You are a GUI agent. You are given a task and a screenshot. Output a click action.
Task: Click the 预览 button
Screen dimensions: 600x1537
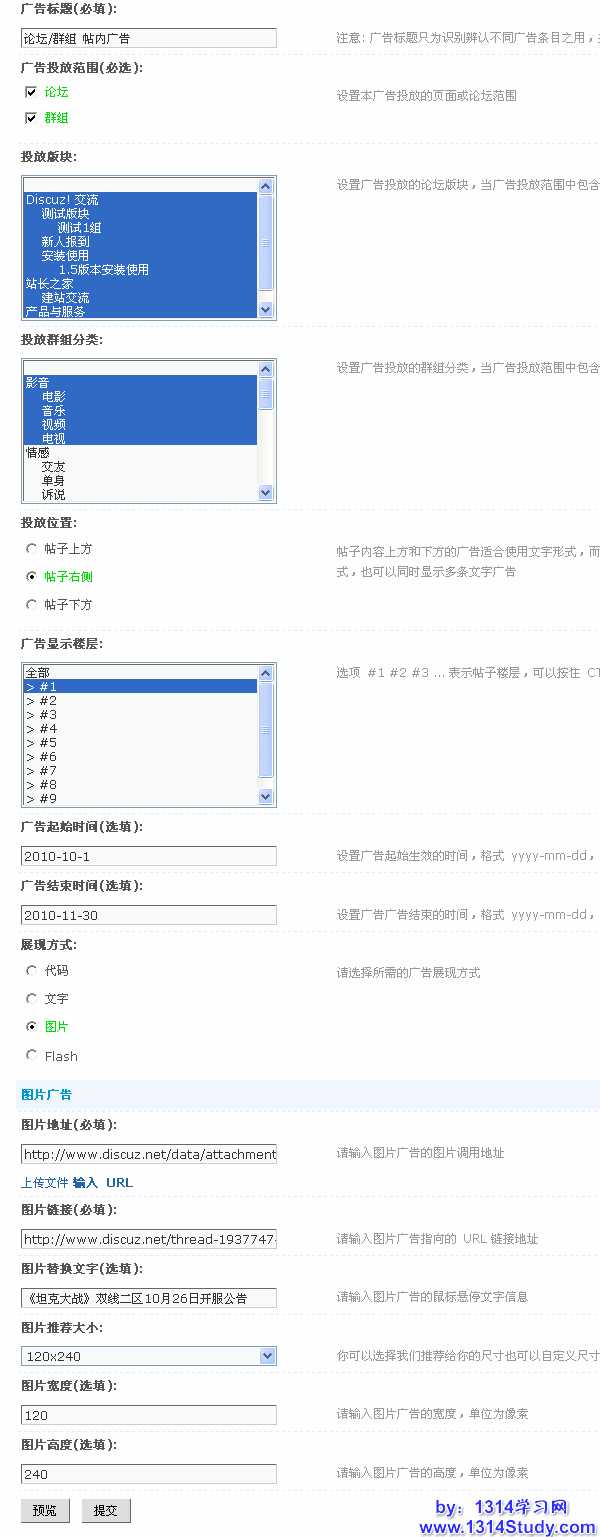click(45, 1510)
